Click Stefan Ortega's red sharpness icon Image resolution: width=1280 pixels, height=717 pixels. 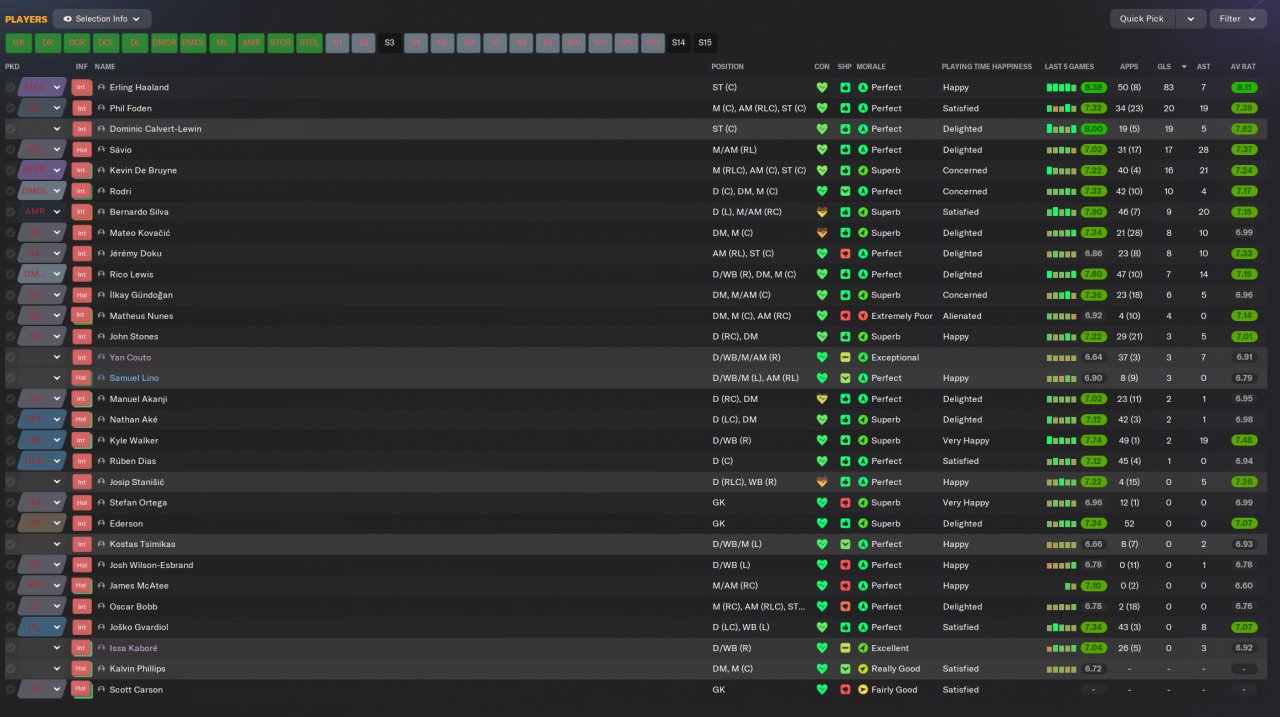tap(845, 503)
